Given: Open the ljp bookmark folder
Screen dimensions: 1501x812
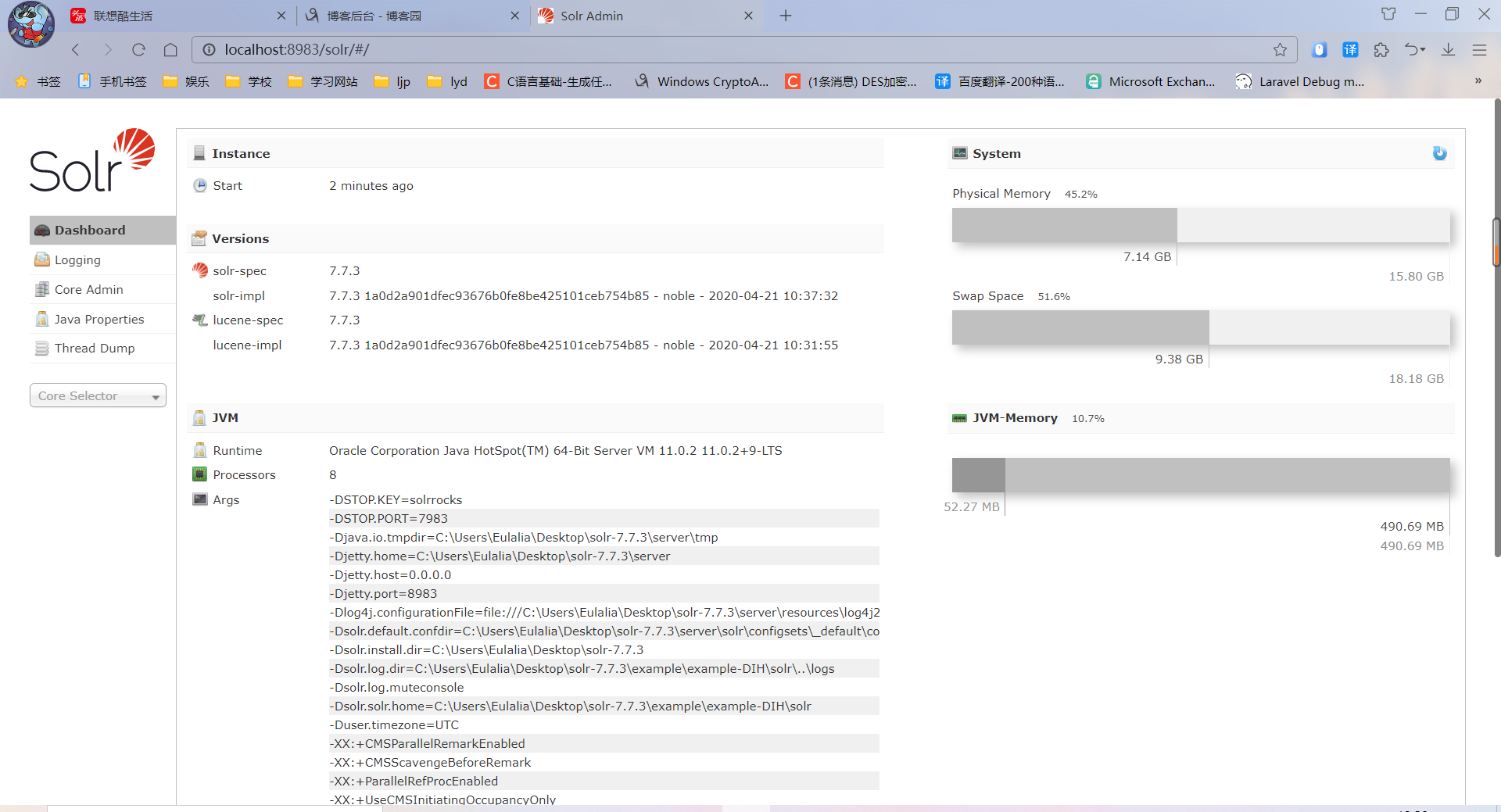Looking at the screenshot, I should (392, 81).
